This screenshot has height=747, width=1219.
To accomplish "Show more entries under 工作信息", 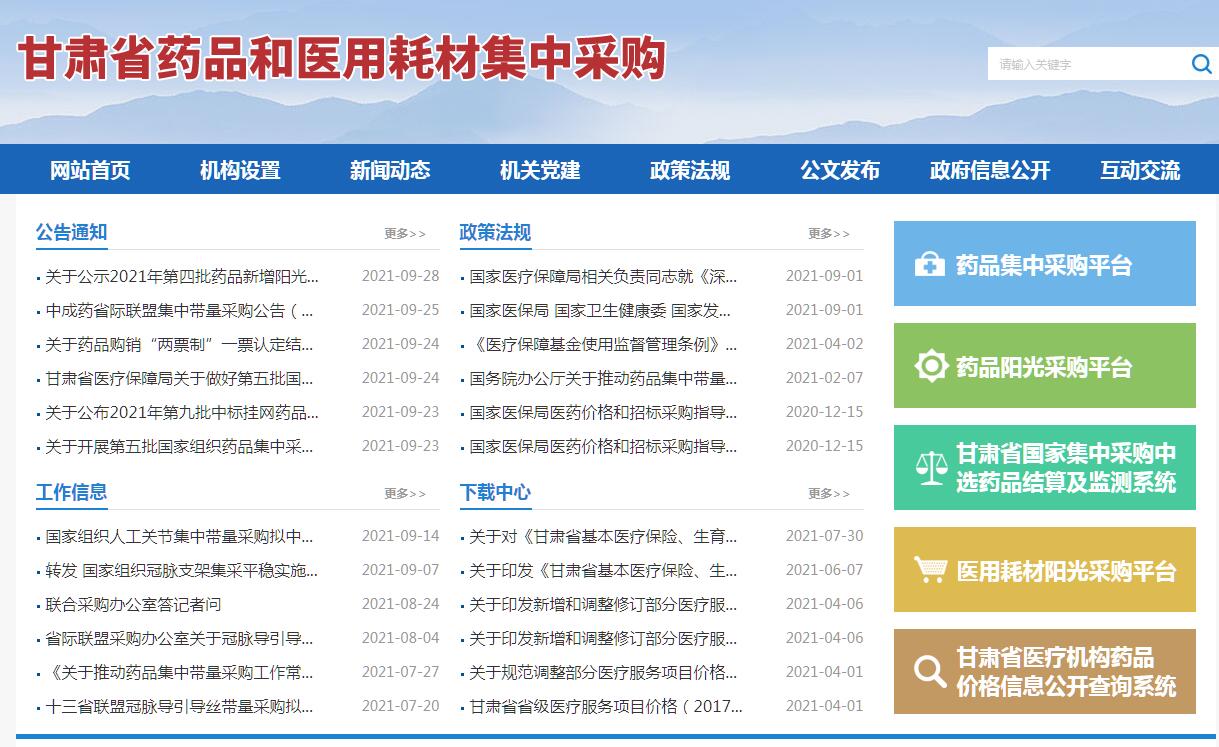I will 405,494.
